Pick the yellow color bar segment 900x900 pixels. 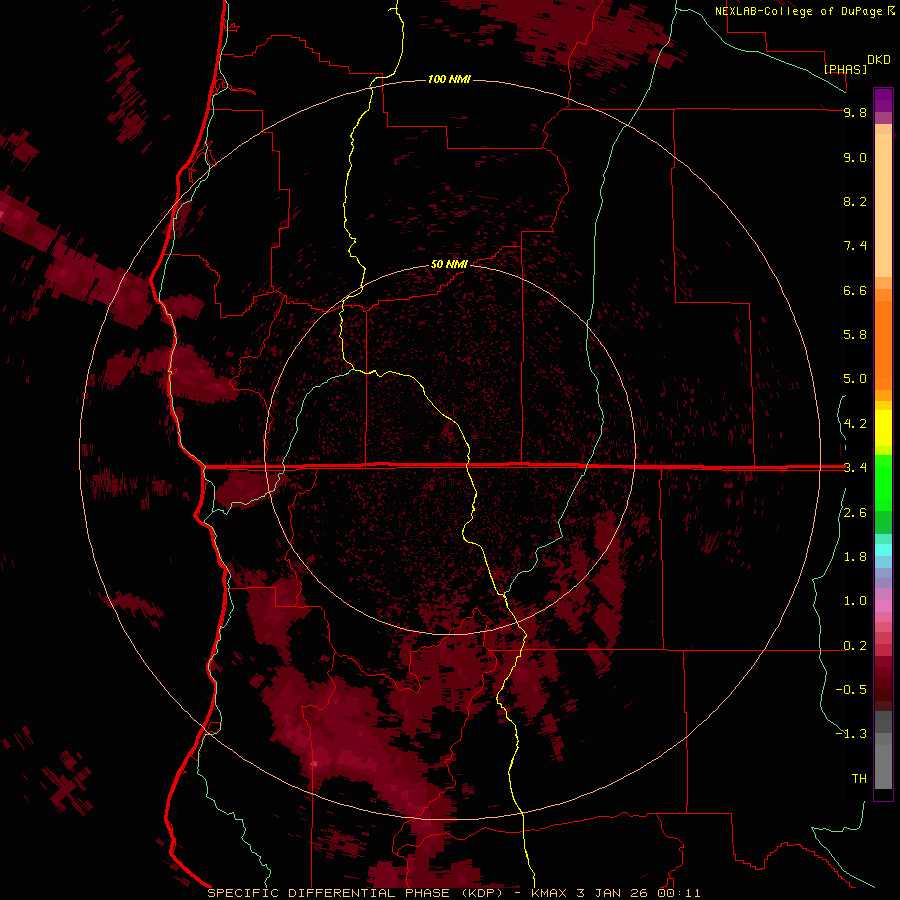click(883, 428)
